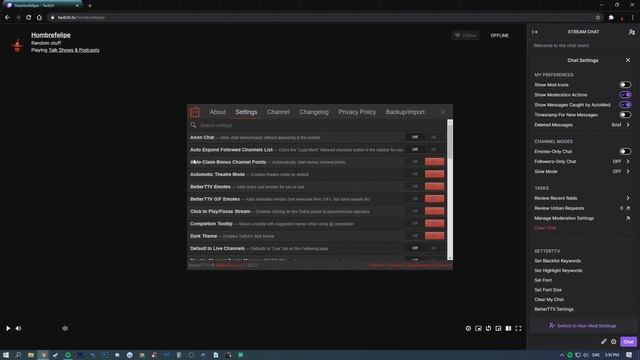Screen dimensions: 640x360
Task: Click Set Blacklist Keywords
Action: (558, 261)
